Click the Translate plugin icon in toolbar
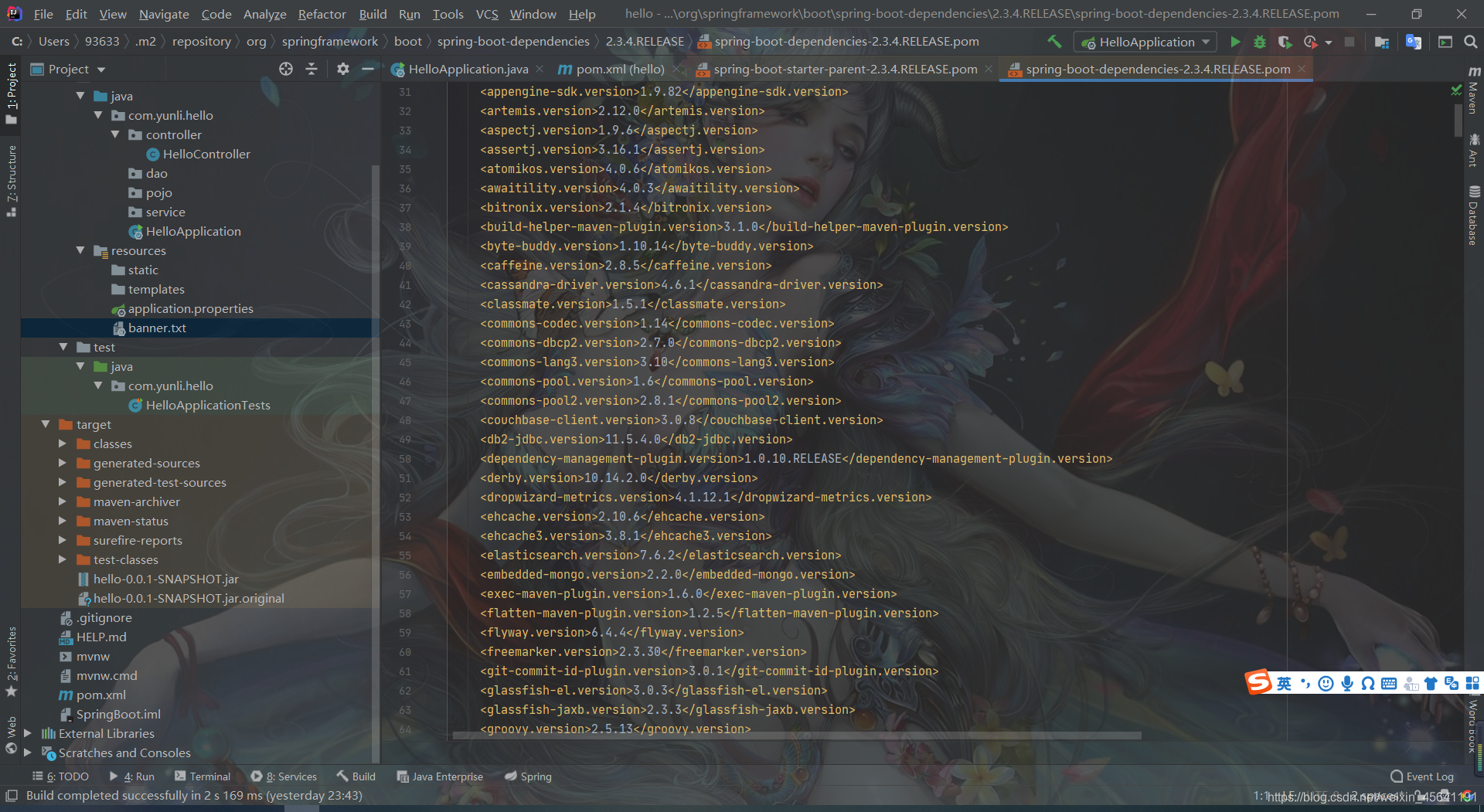The height and width of the screenshot is (812, 1484). pyautogui.click(x=1414, y=42)
